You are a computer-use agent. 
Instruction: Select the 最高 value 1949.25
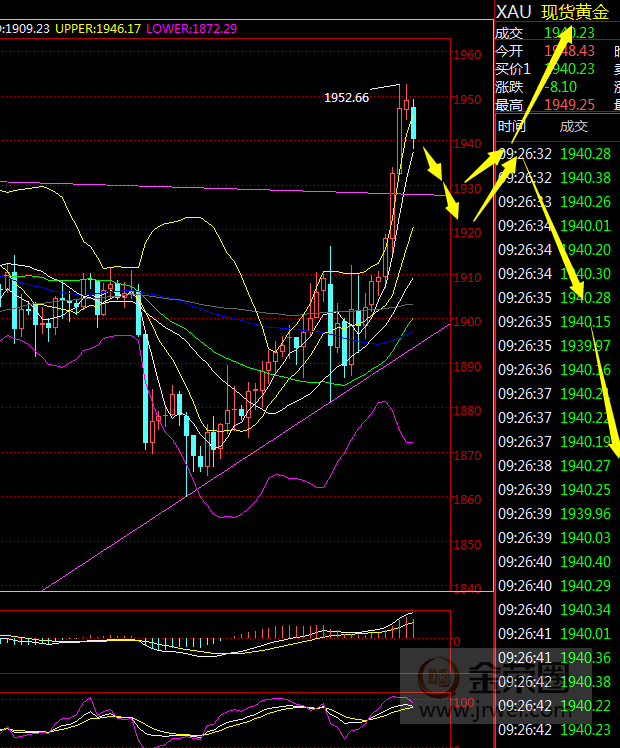[x=570, y=104]
